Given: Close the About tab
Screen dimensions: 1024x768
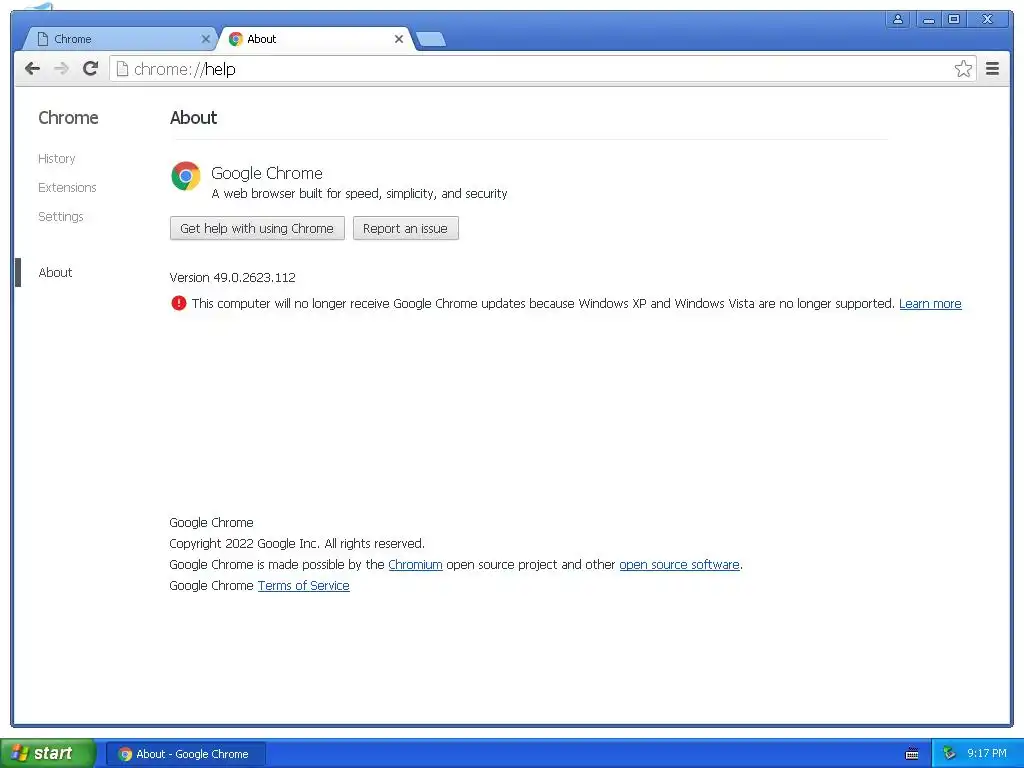Looking at the screenshot, I should coord(398,39).
